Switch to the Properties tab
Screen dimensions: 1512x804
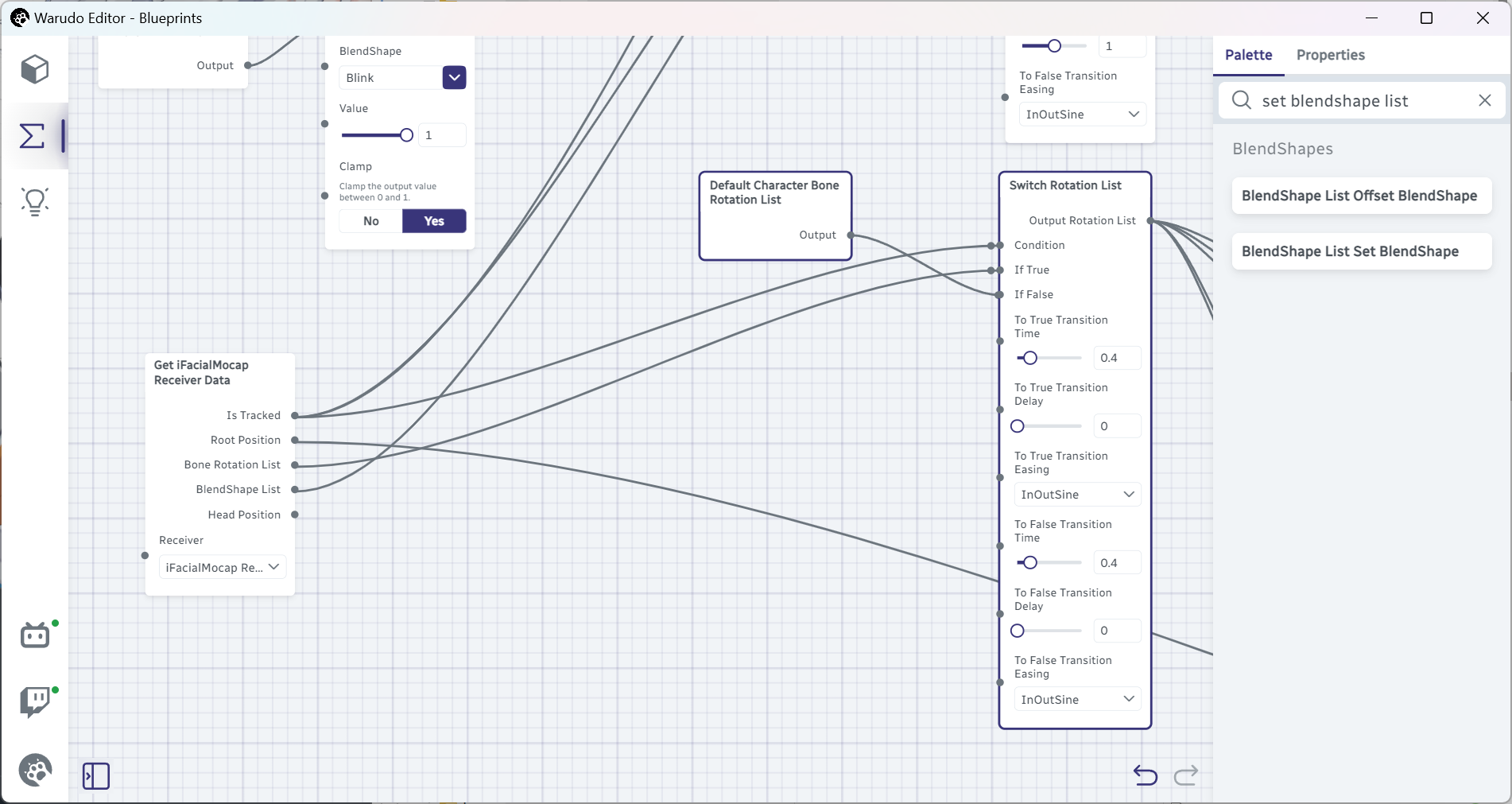tap(1331, 55)
